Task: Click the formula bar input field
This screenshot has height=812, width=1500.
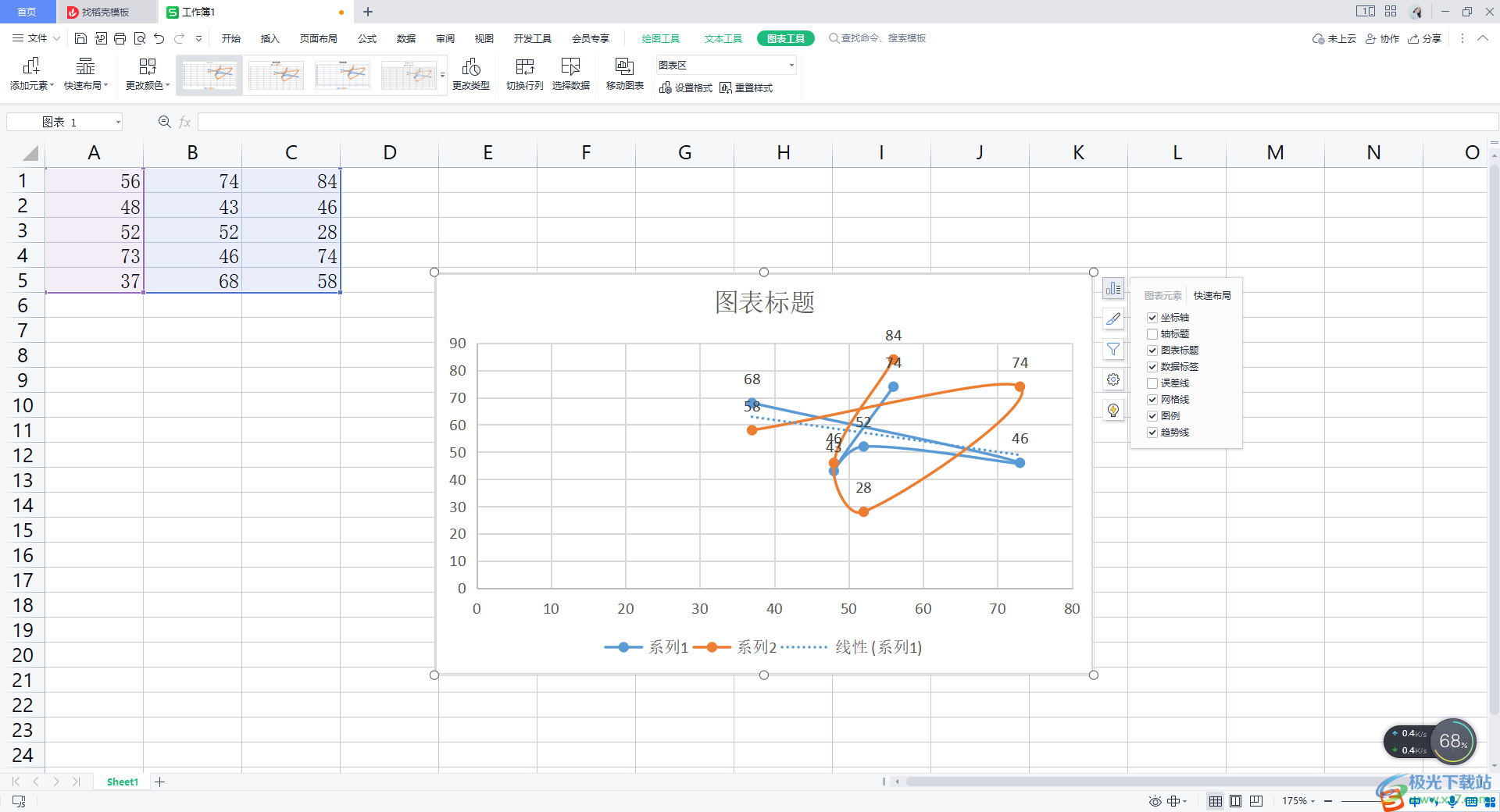Action: [x=848, y=122]
